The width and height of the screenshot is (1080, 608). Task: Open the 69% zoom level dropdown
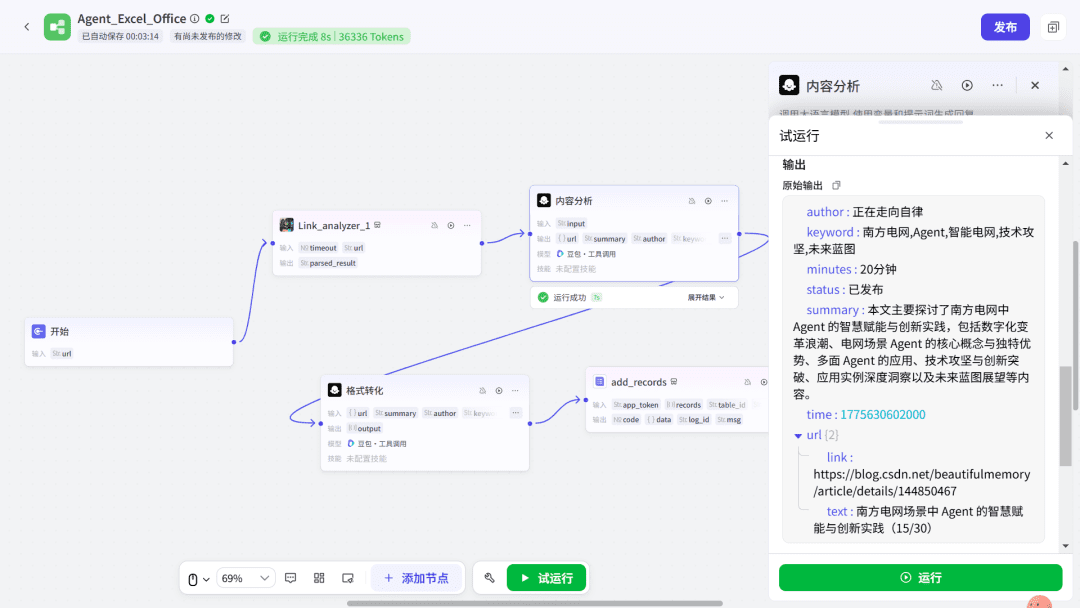(245, 578)
